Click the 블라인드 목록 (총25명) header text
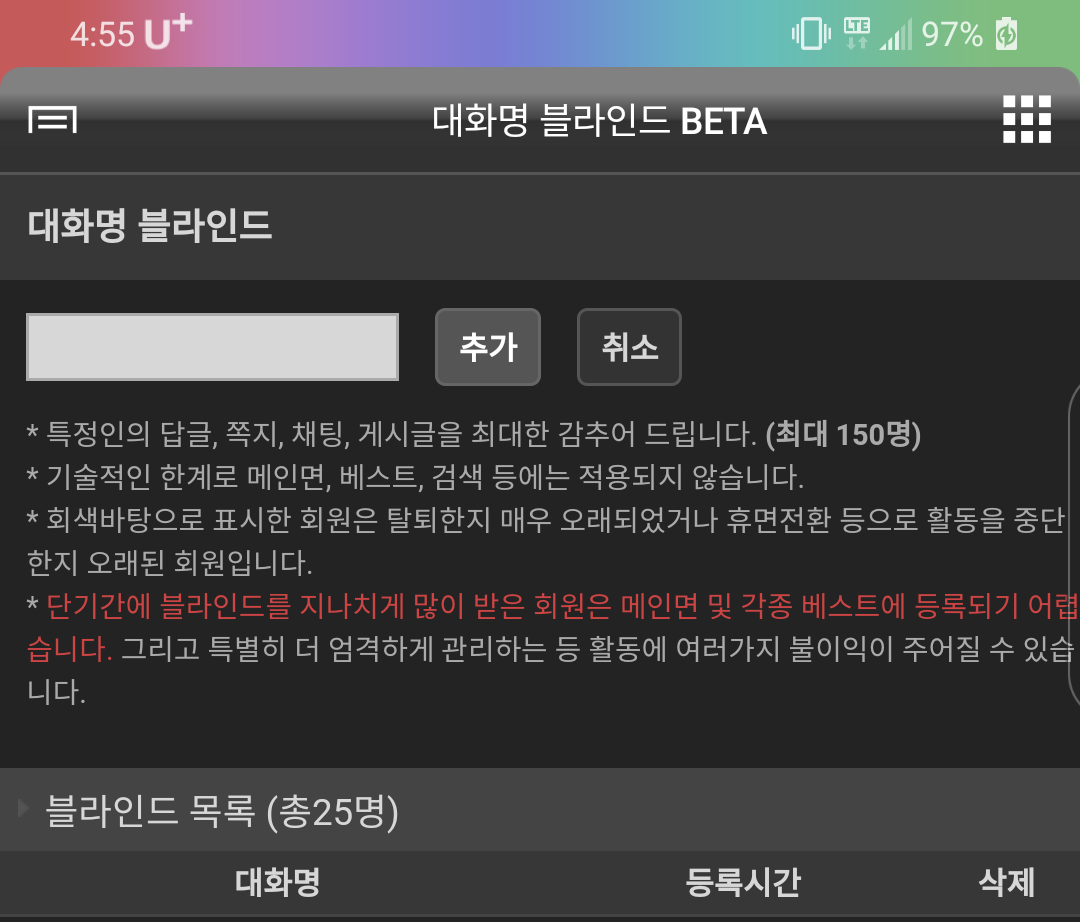The height and width of the screenshot is (922, 1080). [222, 811]
